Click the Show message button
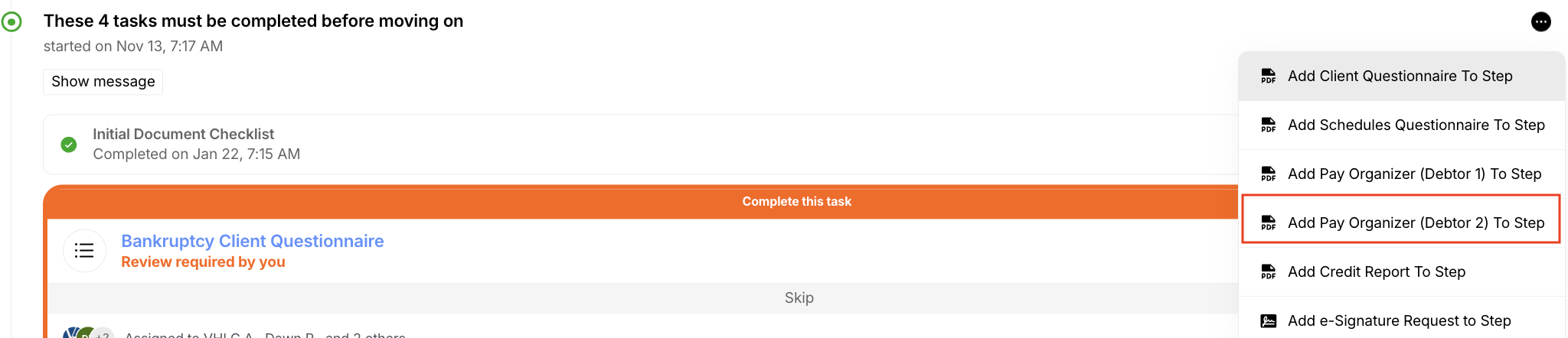The height and width of the screenshot is (338, 1568). (x=103, y=82)
